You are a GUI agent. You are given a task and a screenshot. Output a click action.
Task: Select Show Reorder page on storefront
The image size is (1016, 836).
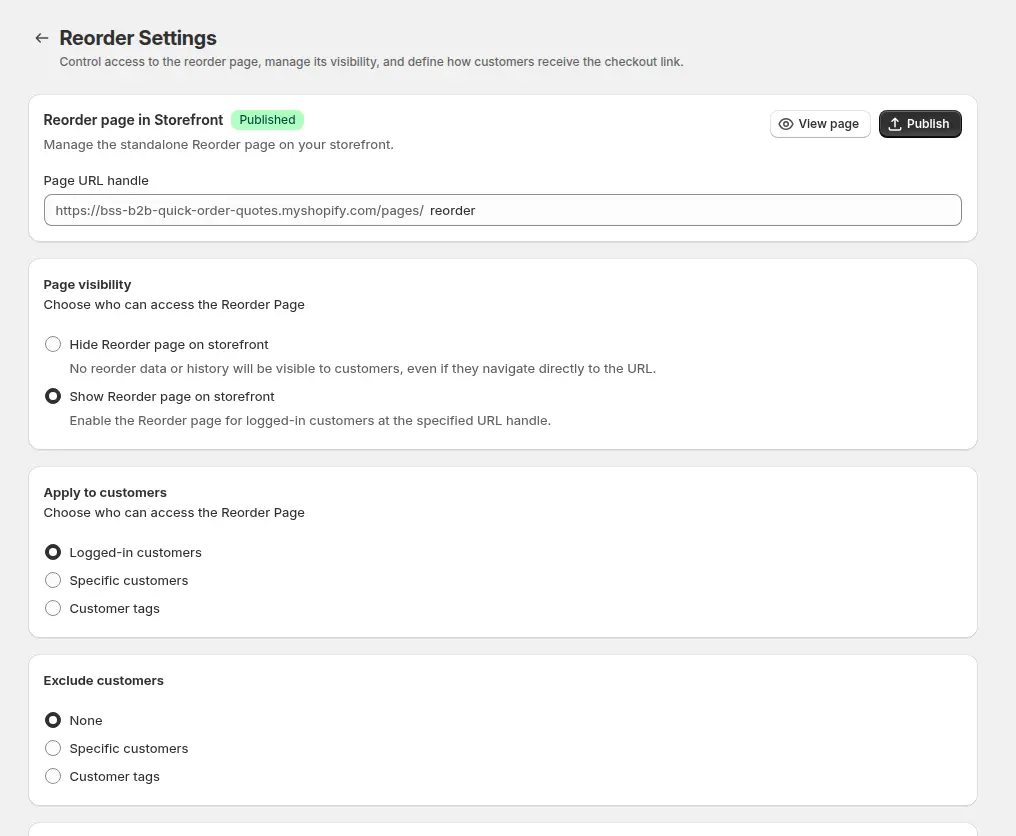tap(53, 396)
